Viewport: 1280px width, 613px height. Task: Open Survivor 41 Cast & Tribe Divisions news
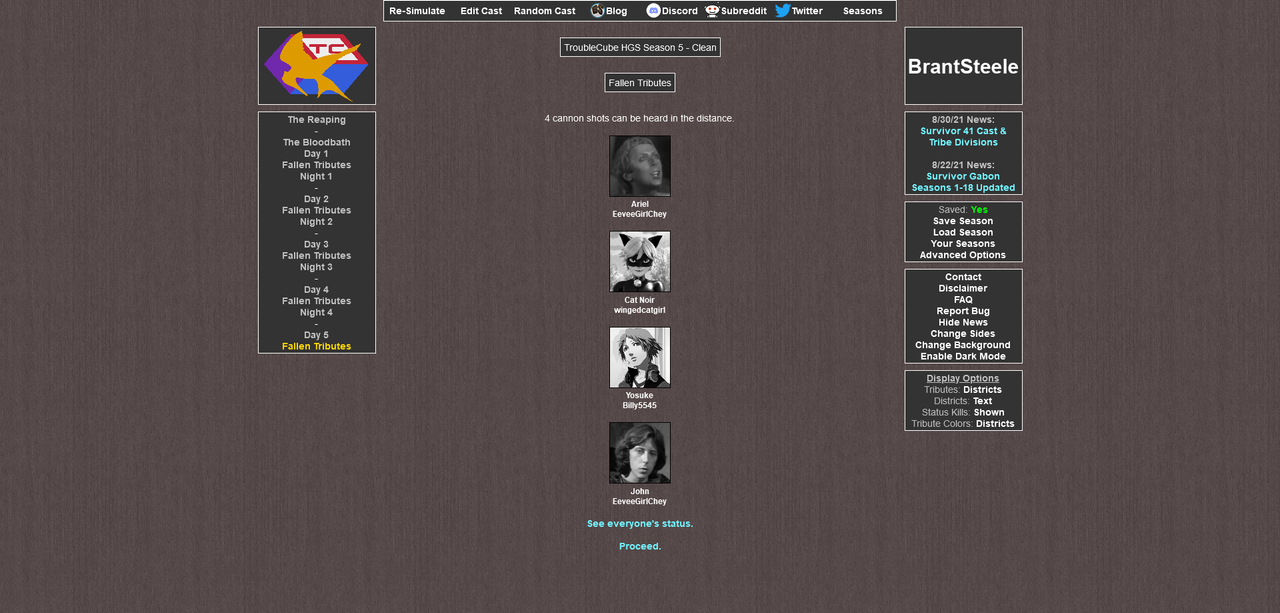963,137
